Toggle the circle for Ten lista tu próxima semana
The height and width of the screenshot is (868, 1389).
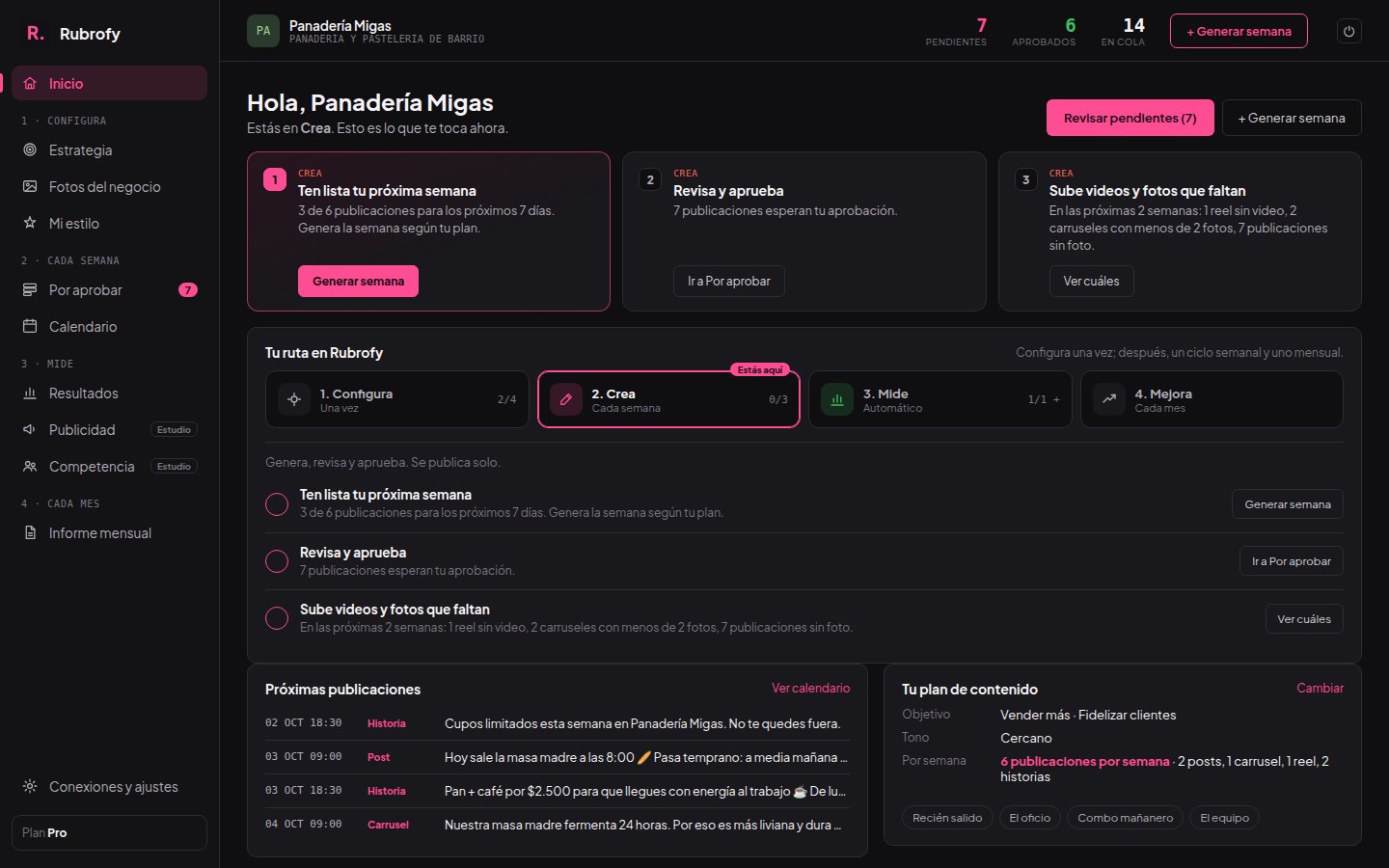click(x=277, y=504)
